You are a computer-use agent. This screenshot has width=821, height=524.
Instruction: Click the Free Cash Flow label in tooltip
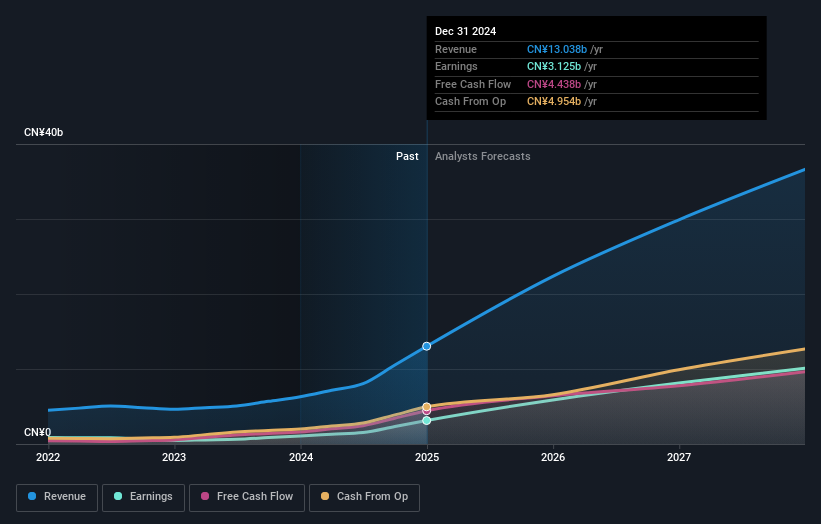pos(473,84)
